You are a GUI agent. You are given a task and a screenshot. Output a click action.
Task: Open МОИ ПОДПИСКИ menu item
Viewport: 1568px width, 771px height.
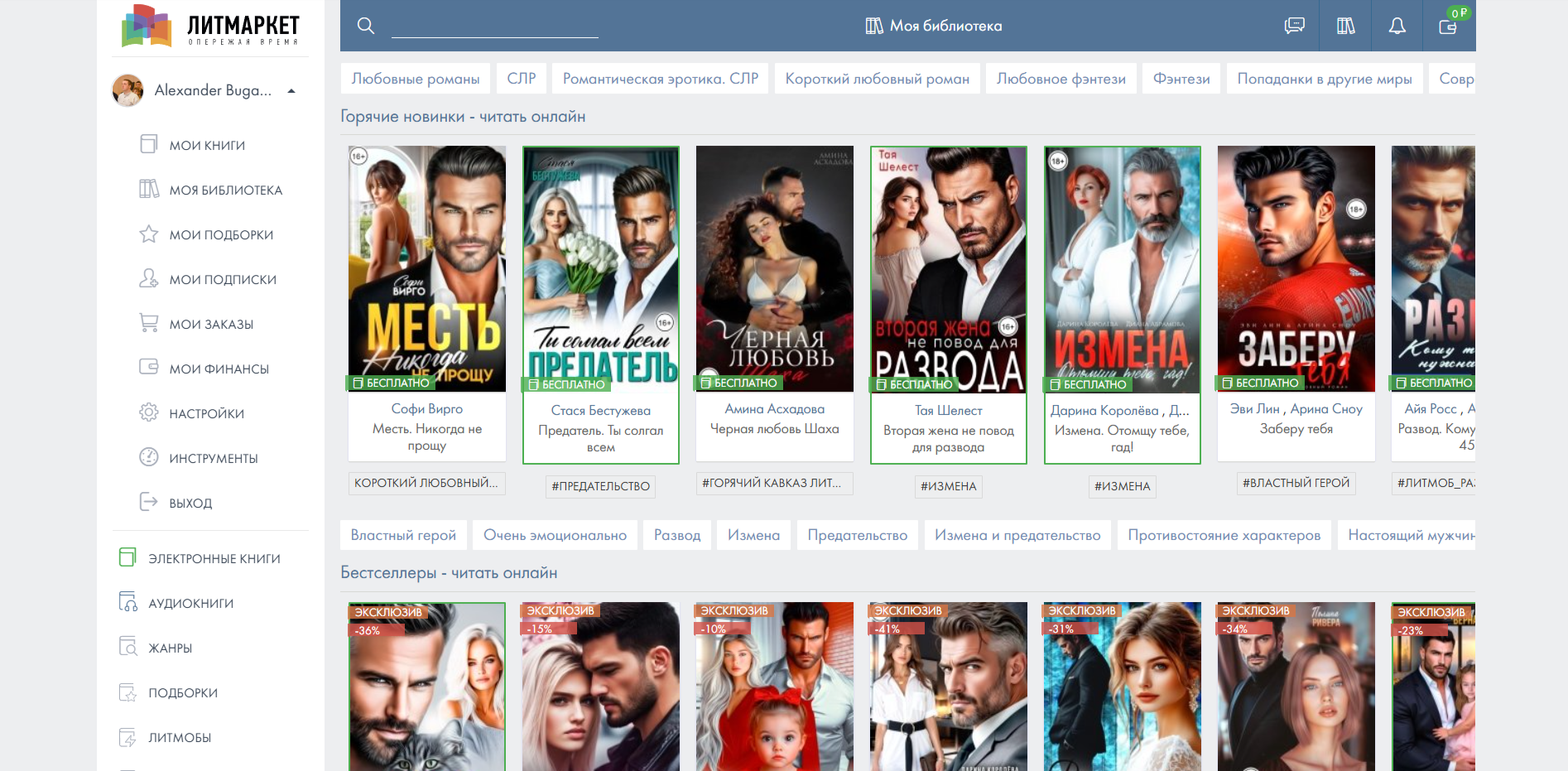223,279
